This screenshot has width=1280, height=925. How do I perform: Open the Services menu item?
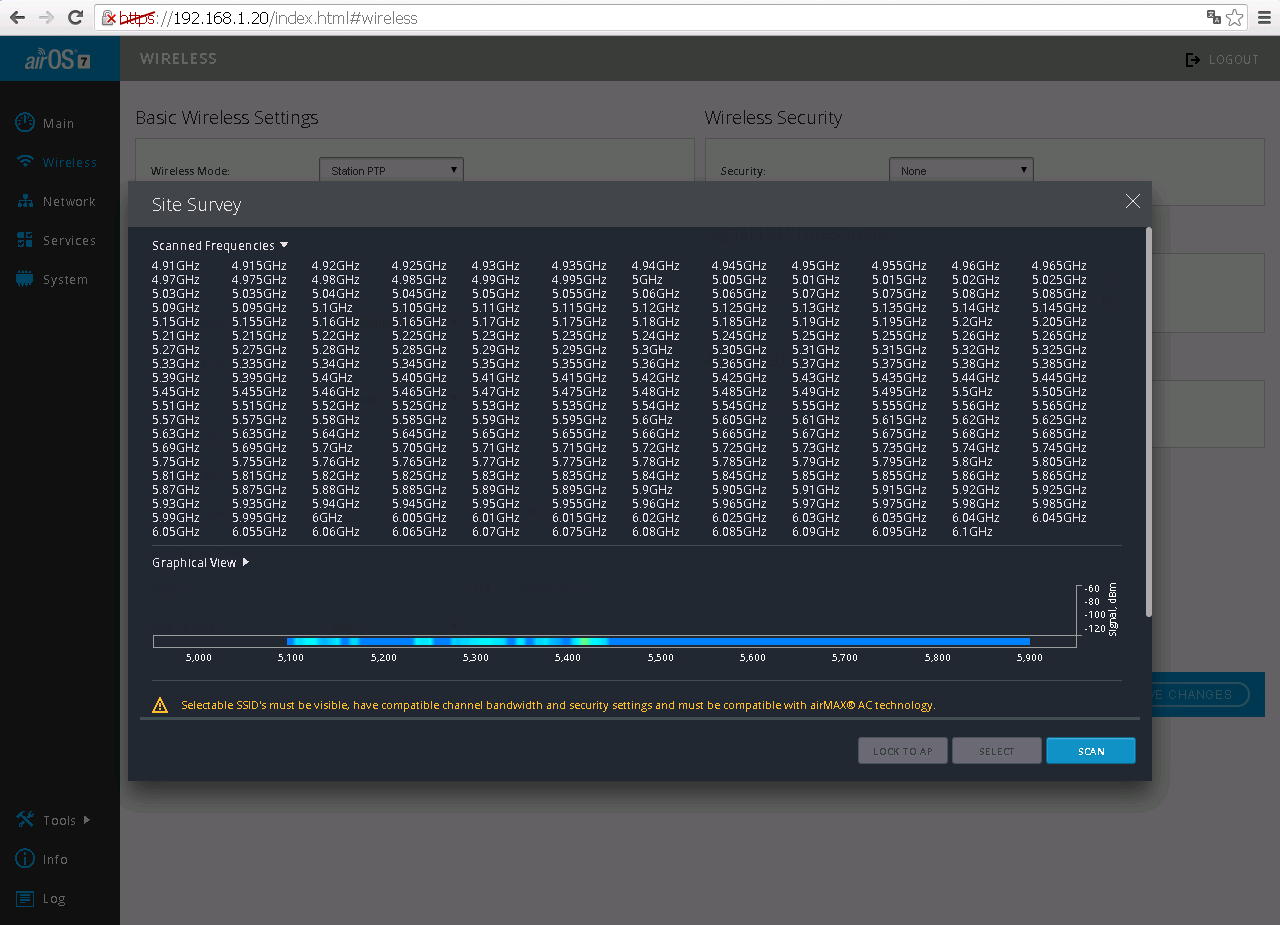[69, 240]
